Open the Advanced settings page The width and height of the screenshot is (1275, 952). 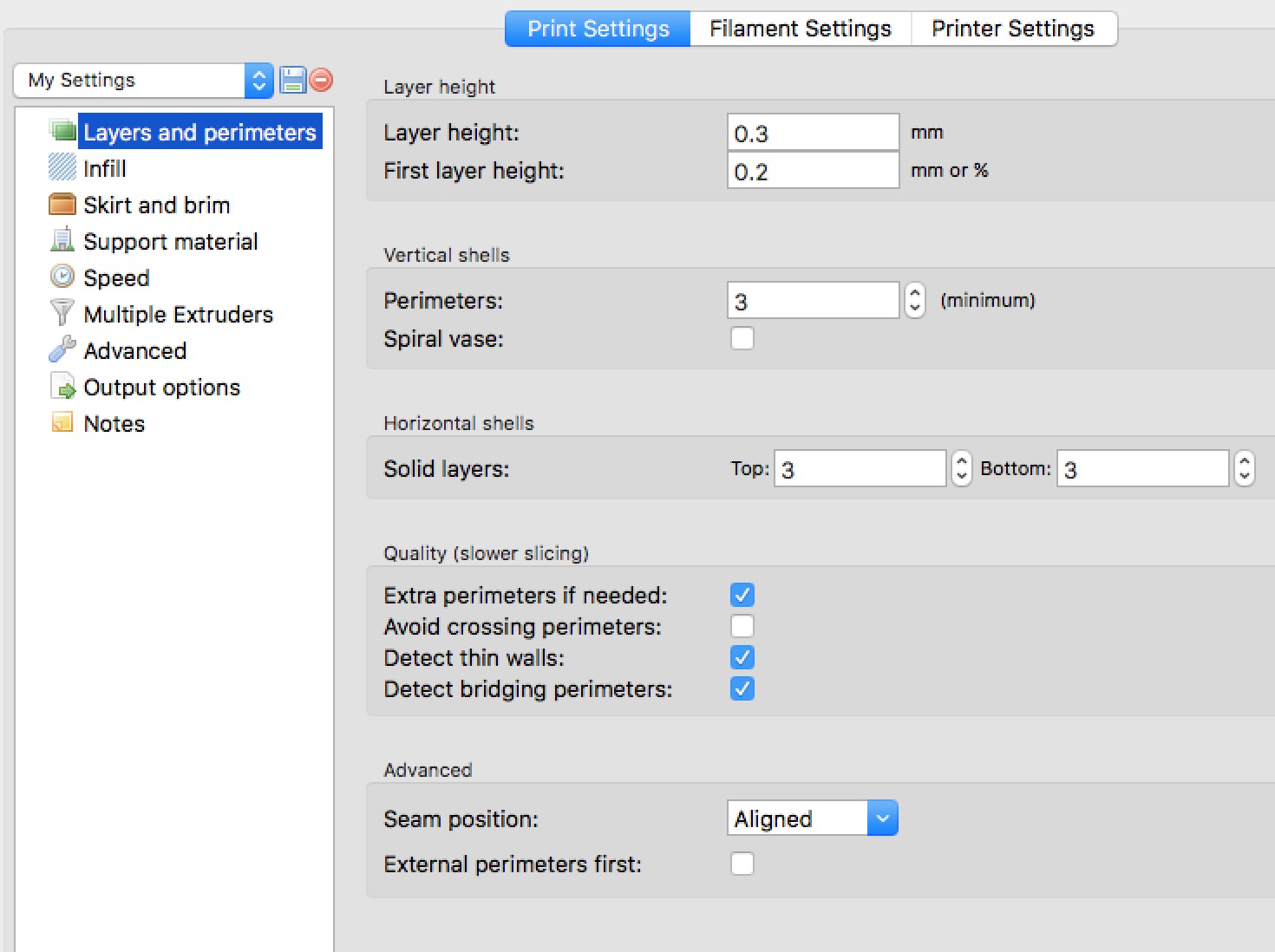tap(135, 350)
